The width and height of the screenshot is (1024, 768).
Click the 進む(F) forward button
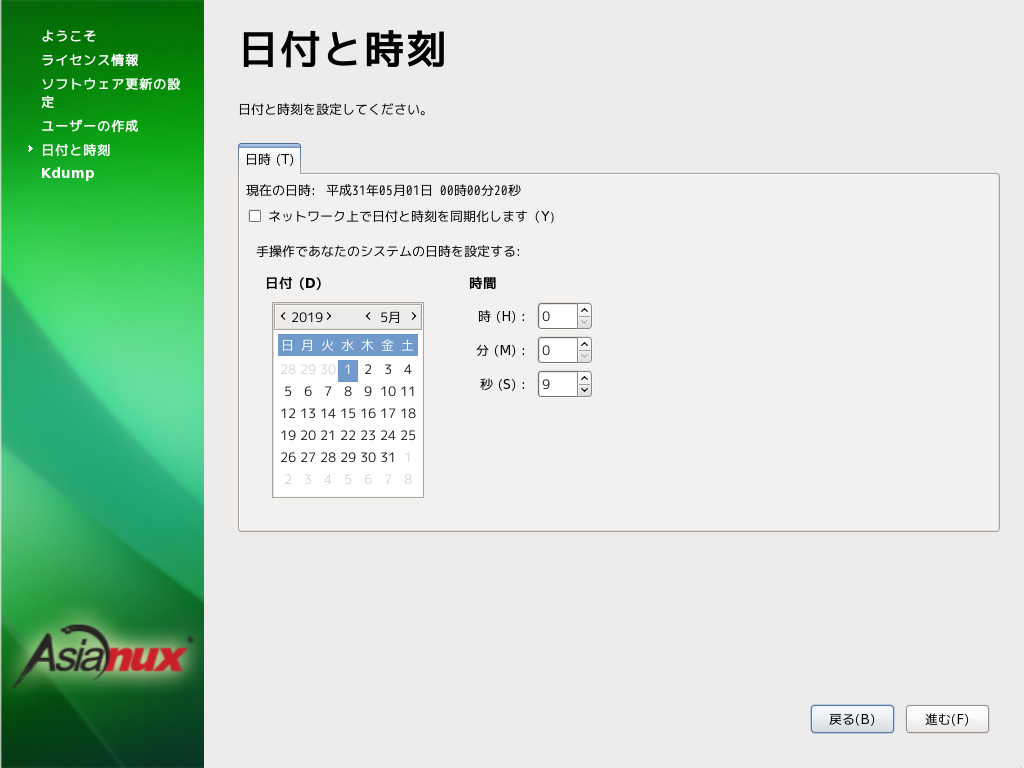947,719
